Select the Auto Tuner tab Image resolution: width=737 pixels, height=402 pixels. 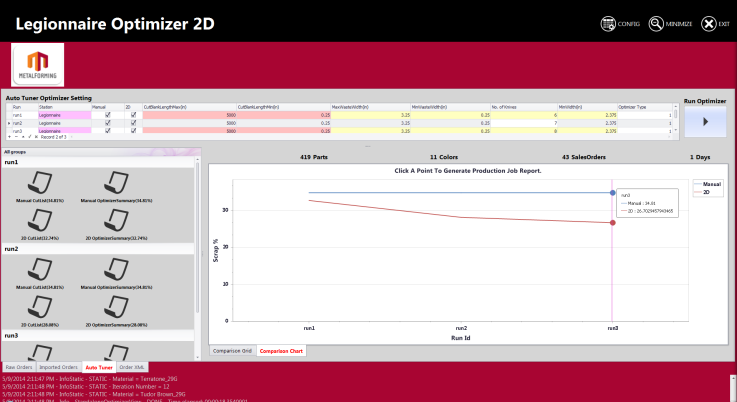[x=99, y=367]
